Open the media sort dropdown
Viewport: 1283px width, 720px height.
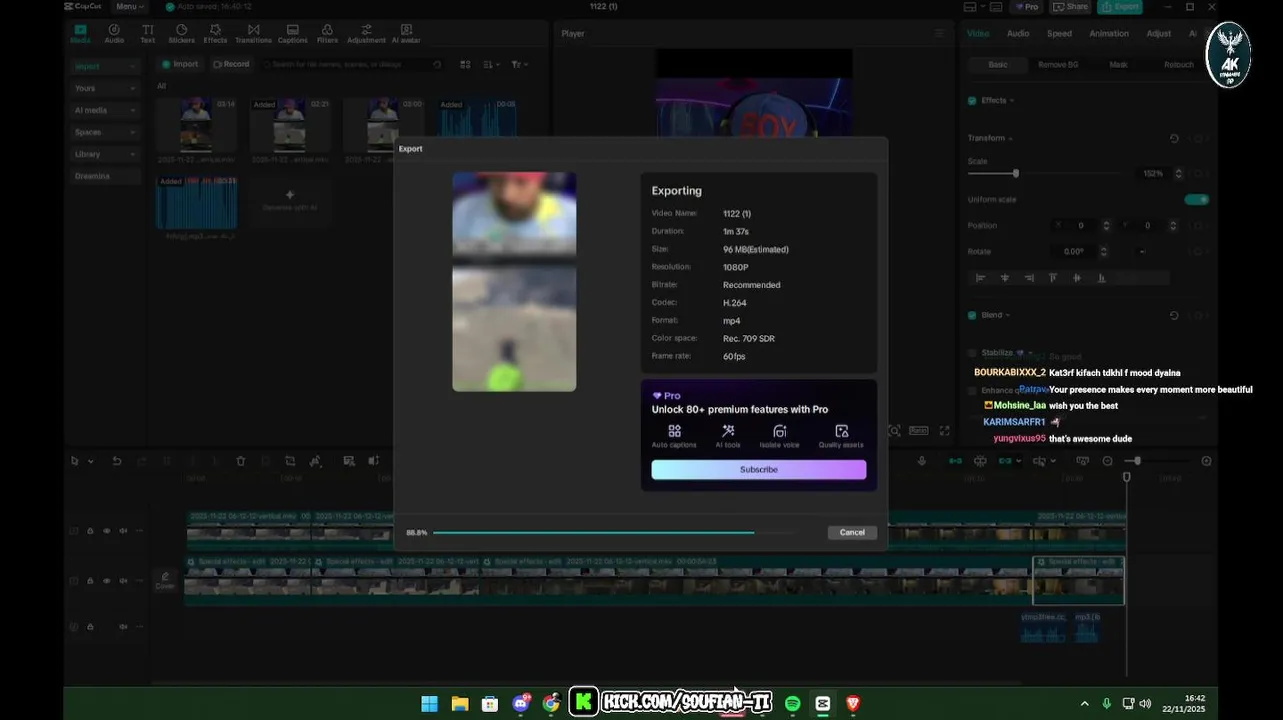[x=491, y=64]
